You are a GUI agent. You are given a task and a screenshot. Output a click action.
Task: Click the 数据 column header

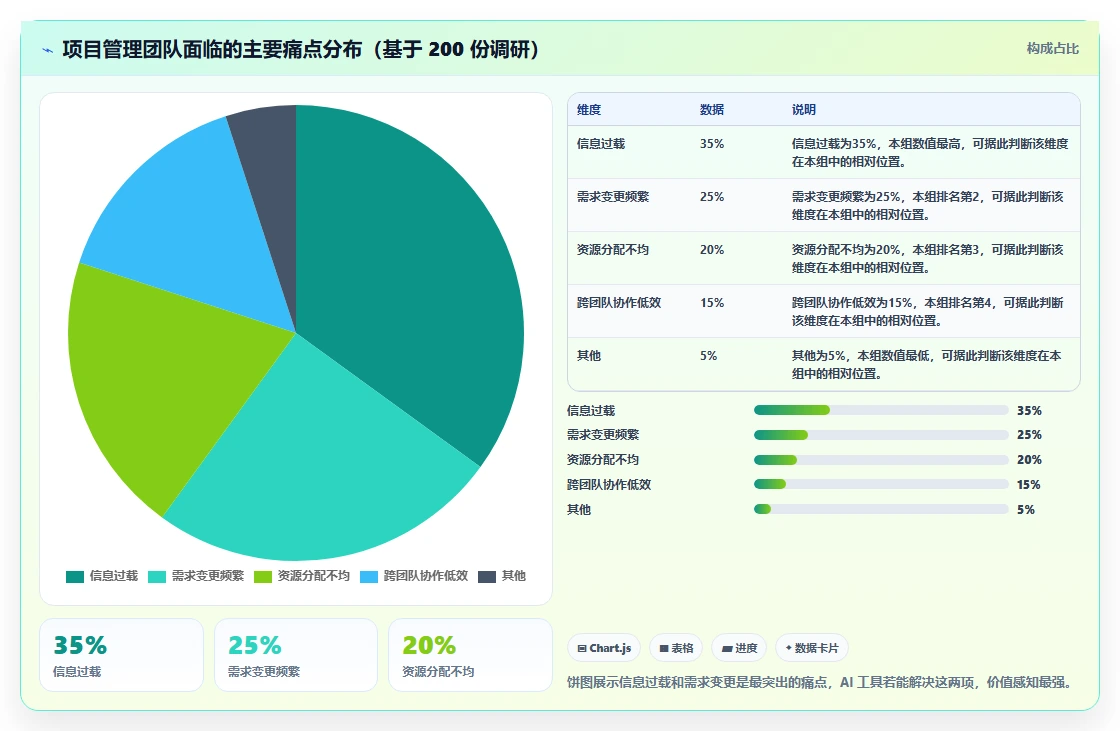pyautogui.click(x=711, y=110)
